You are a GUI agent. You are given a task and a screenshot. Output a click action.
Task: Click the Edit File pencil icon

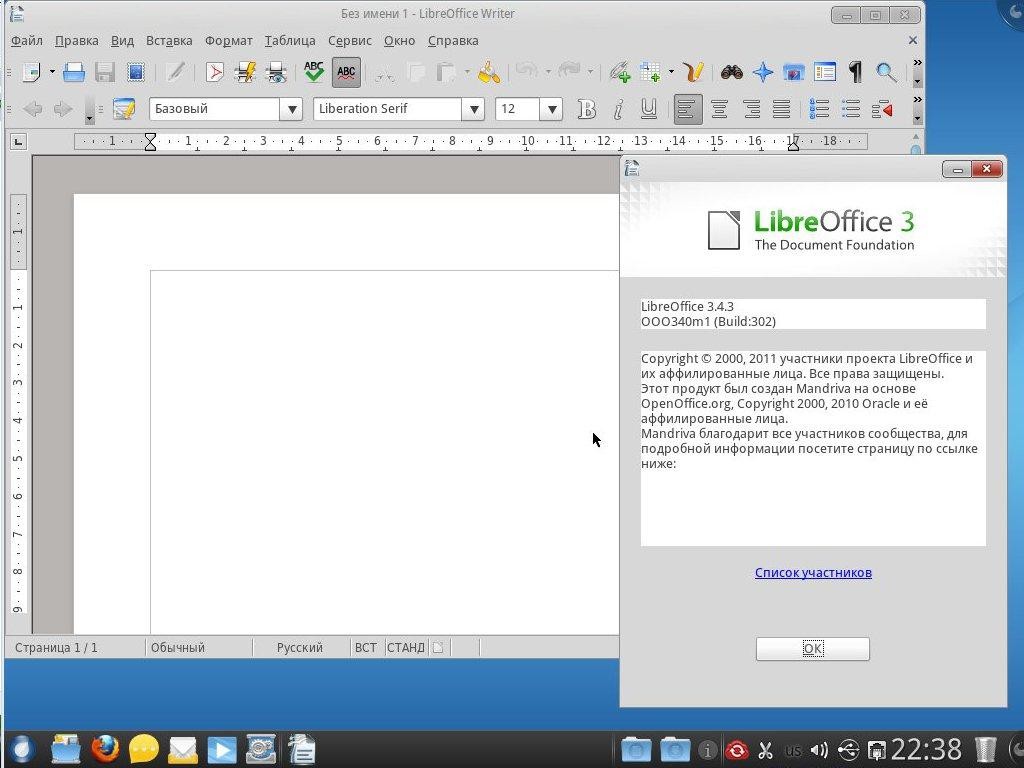coord(175,72)
